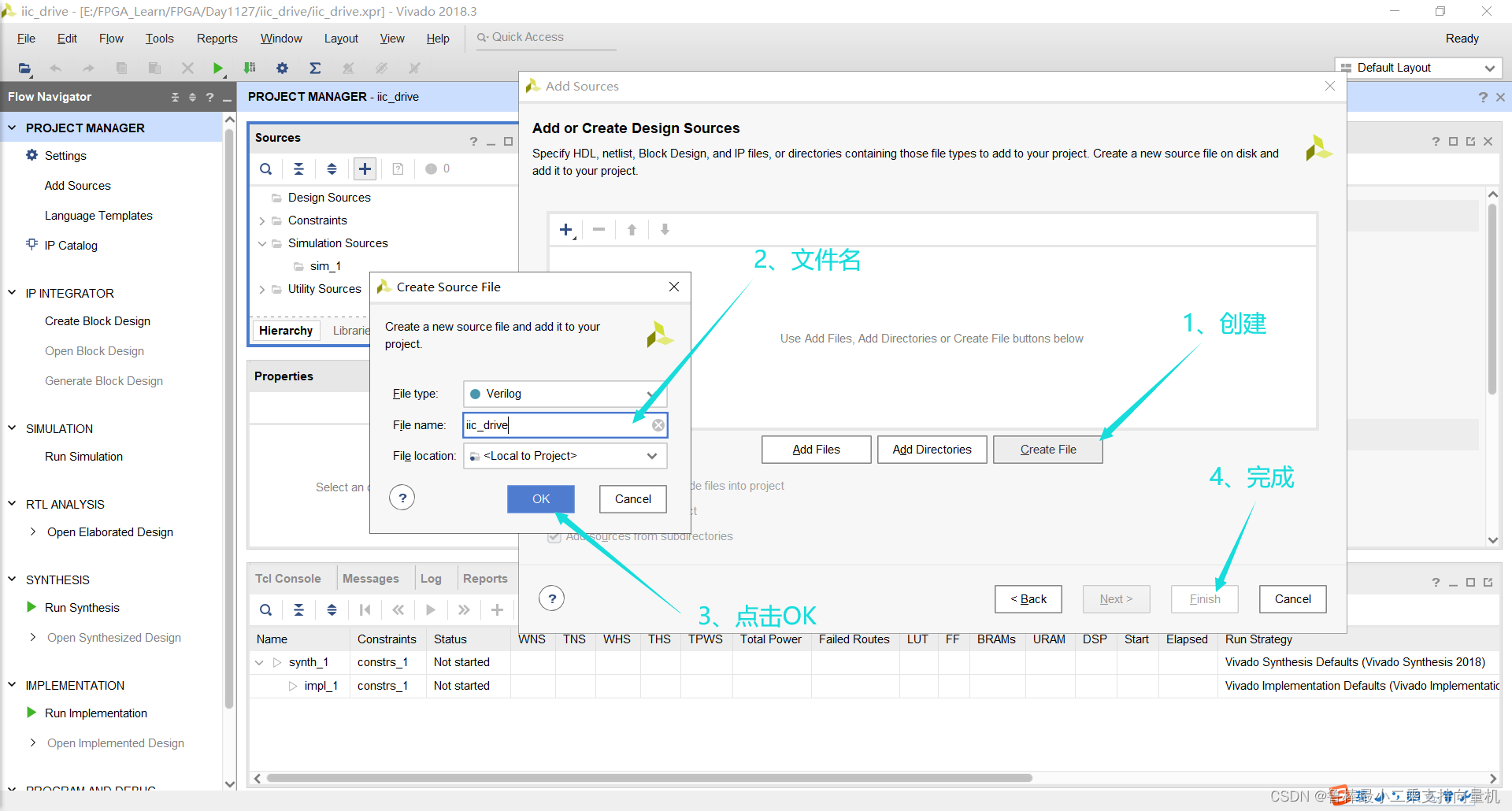Toggle Add sources from subdirectories checkbox

[554, 536]
